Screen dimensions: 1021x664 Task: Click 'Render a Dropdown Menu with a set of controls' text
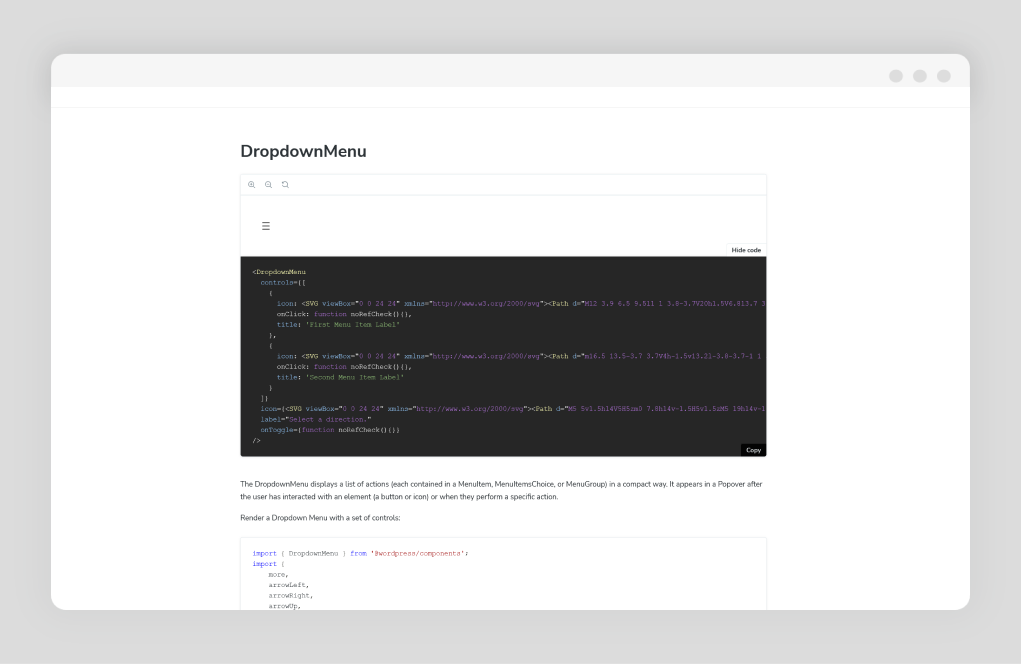320,518
